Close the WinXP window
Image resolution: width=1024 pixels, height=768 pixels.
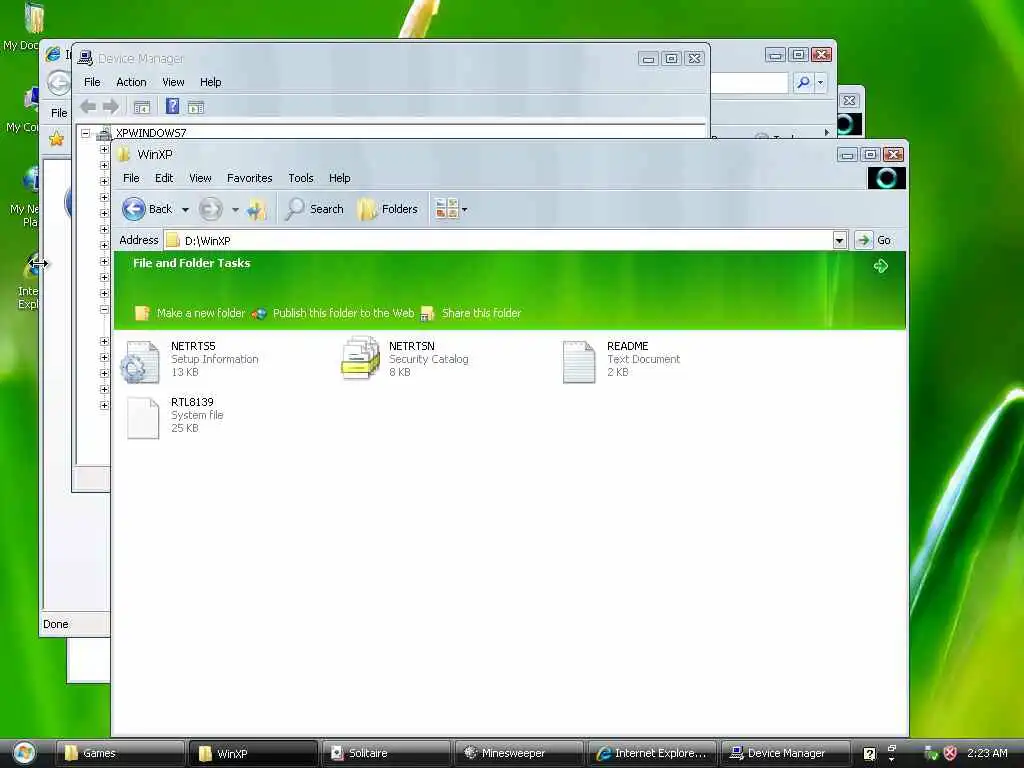tap(893, 155)
